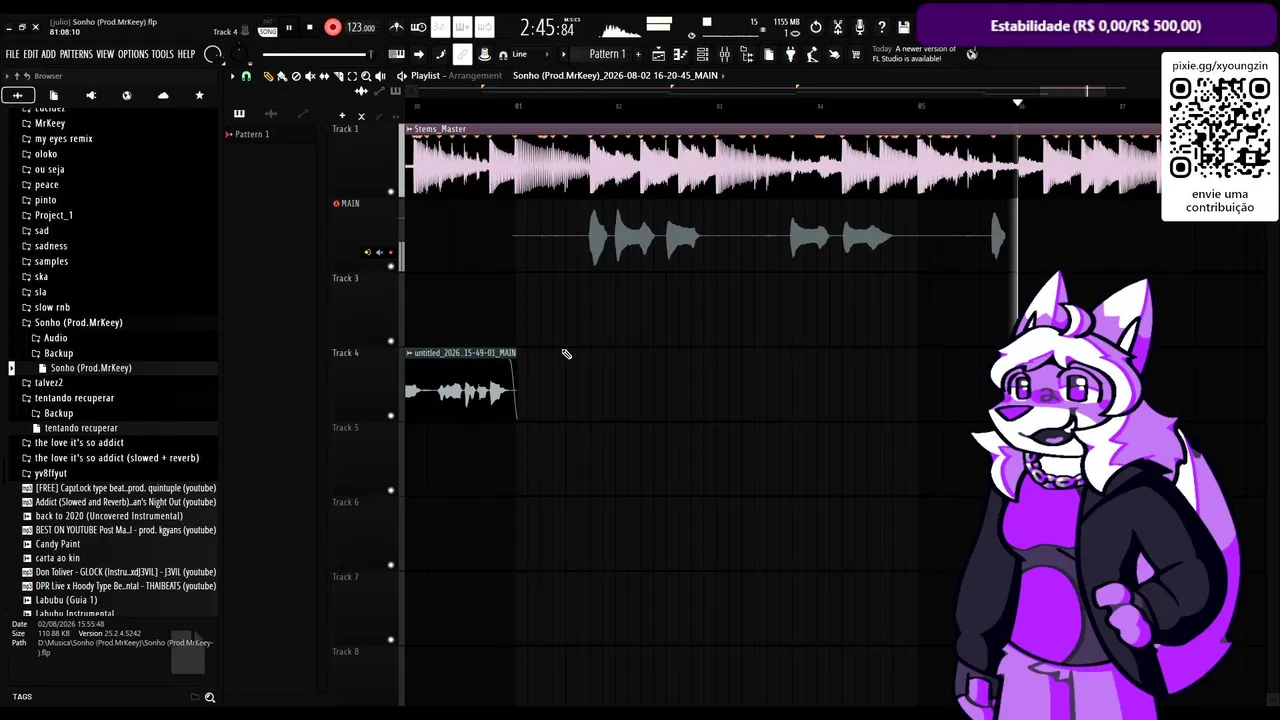Image resolution: width=1280 pixels, height=720 pixels.
Task: Open the FILE menu
Action: tap(13, 54)
